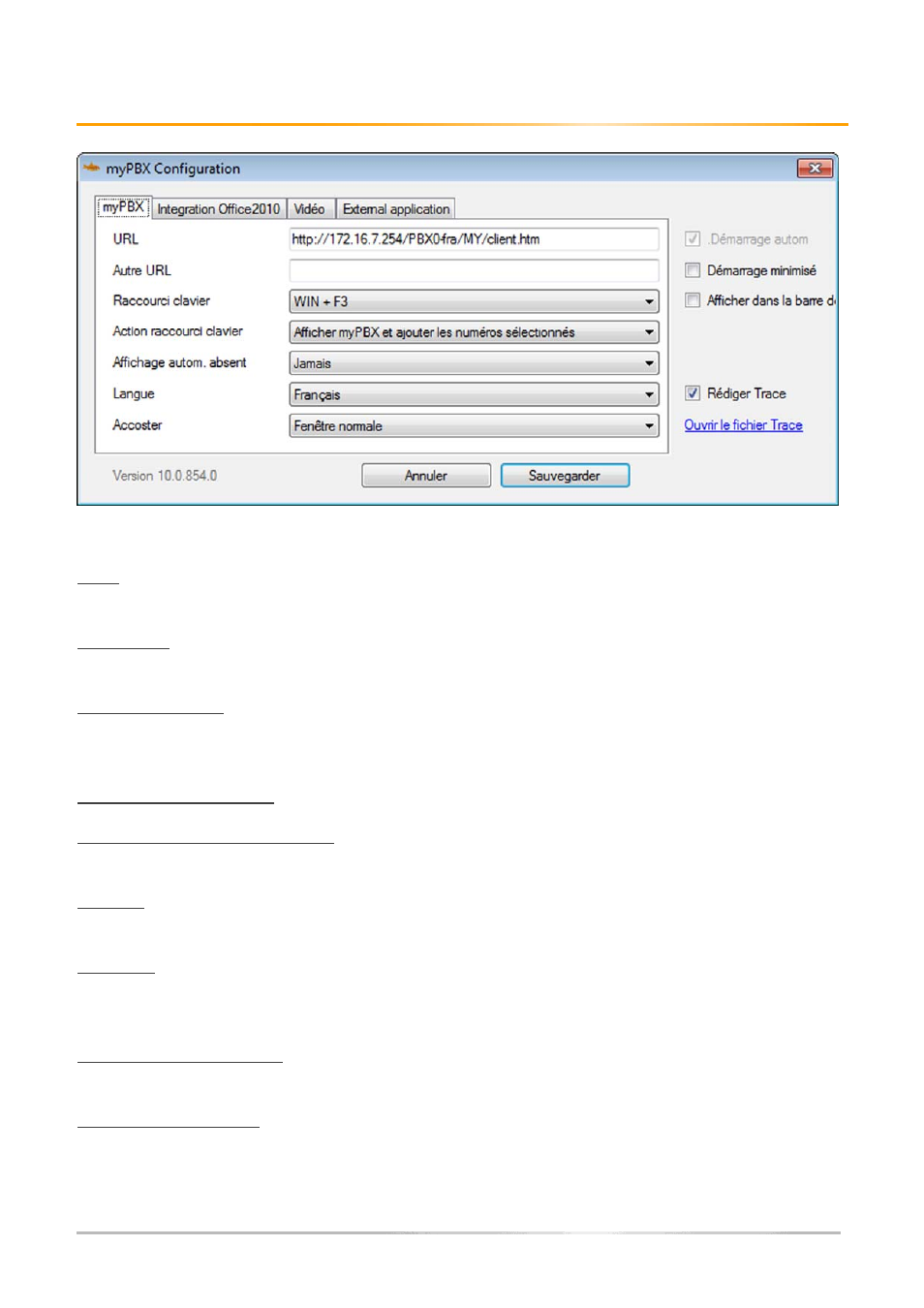Viewport: 924px width, 1308px height.
Task: Open the Integration Office2010 tab
Action: coord(218,208)
